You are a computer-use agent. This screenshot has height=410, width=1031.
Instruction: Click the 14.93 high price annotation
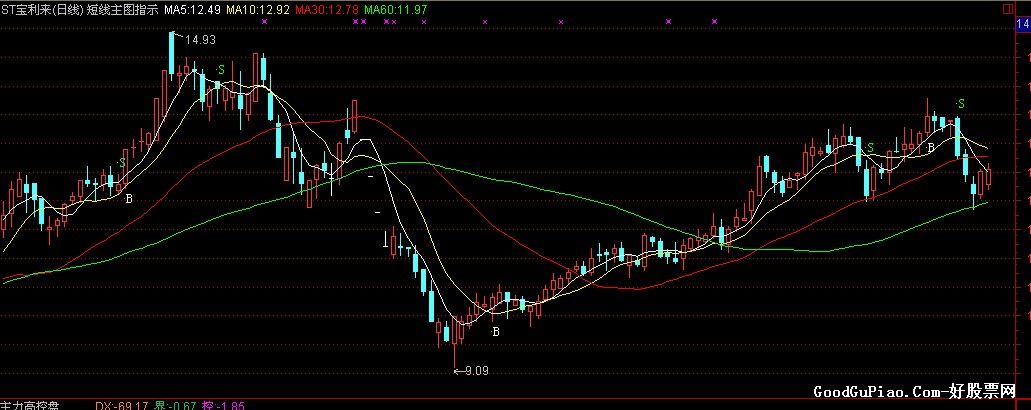(200, 39)
